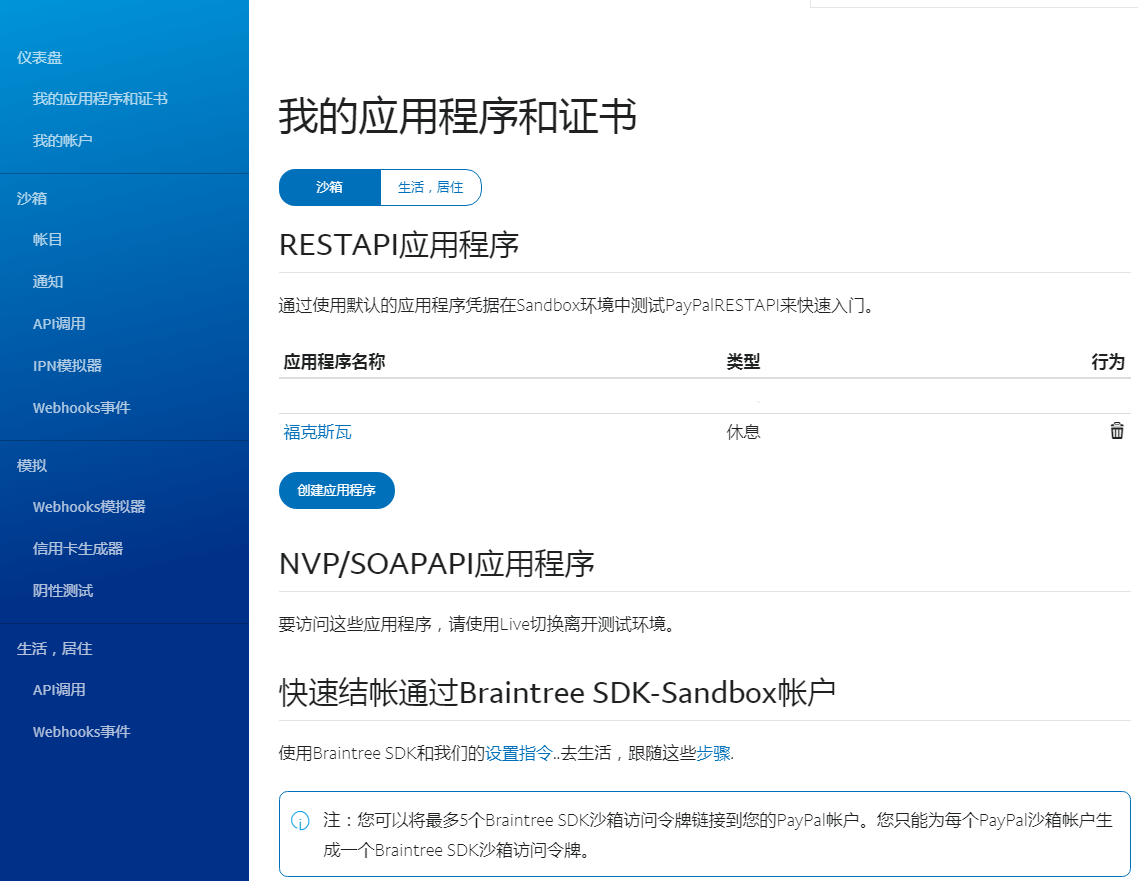Open 帐目 under 沙箱 in sidebar
This screenshot has width=1138, height=881.
pos(47,239)
